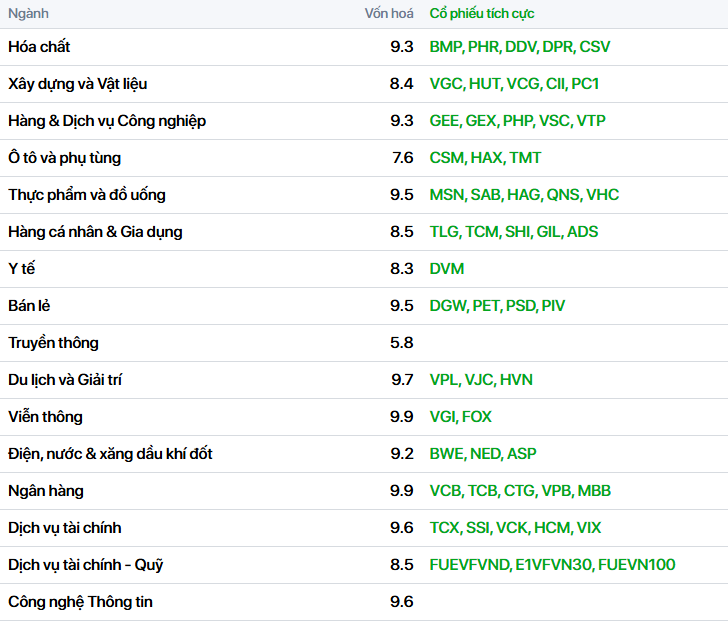Viewport: 728px width, 622px height.
Task: Click the E1VFVN30 fund ticker
Action: pos(554,565)
